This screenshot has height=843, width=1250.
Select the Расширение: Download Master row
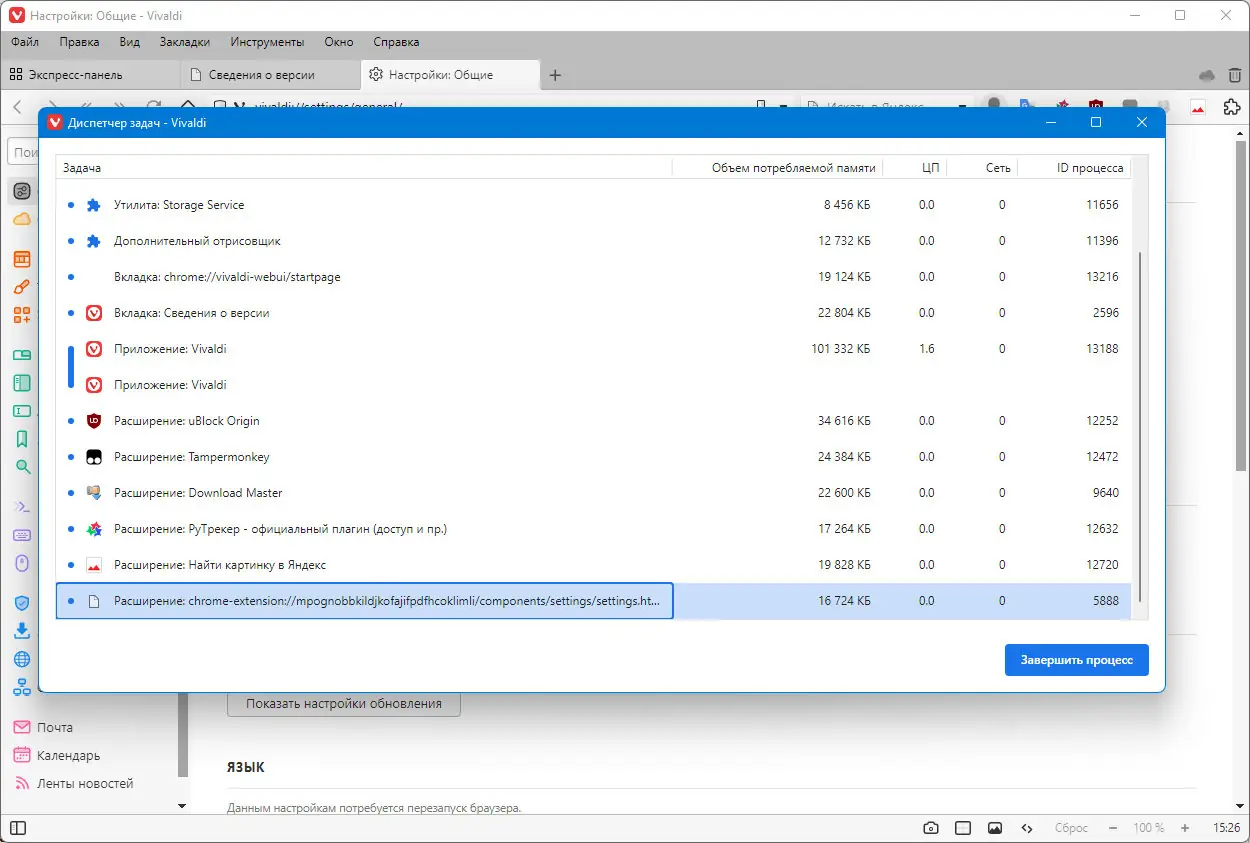tap(594, 493)
